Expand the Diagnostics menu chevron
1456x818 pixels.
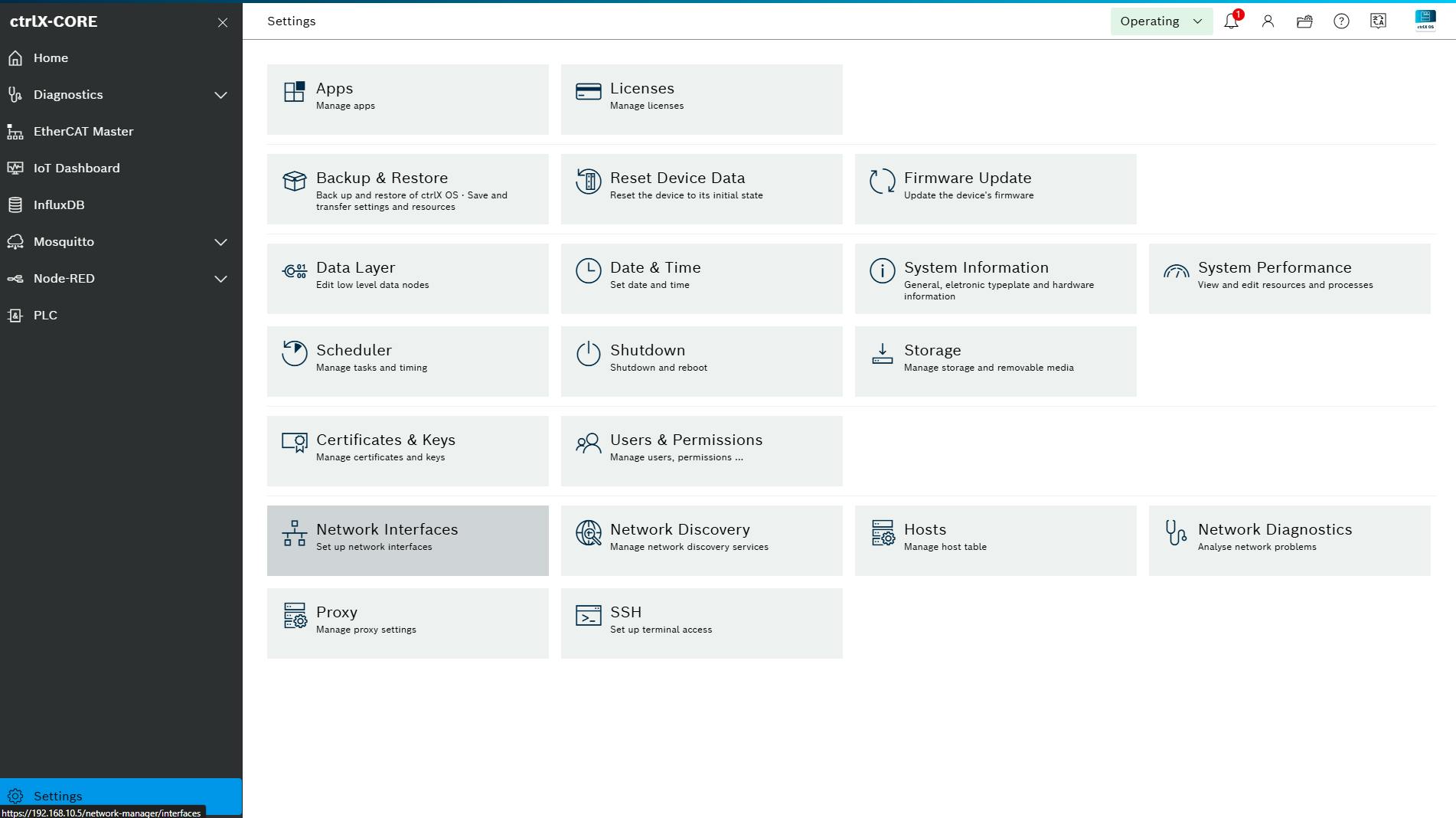(220, 95)
